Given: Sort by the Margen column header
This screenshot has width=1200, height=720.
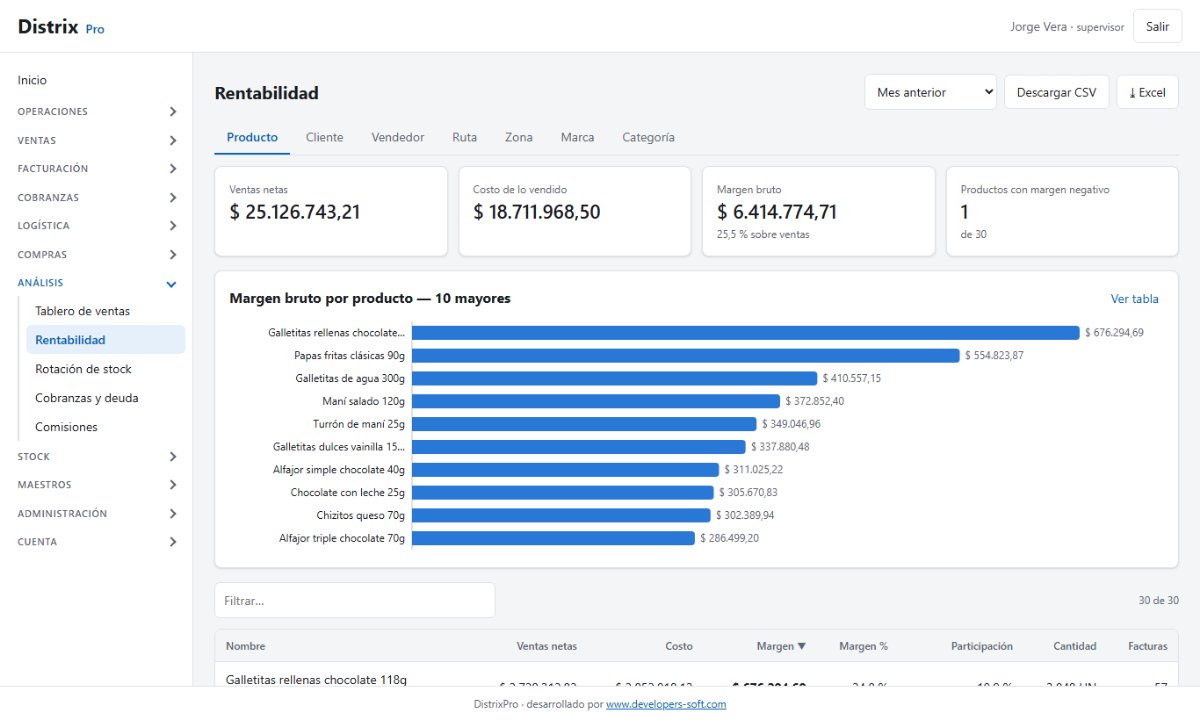Looking at the screenshot, I should (781, 646).
